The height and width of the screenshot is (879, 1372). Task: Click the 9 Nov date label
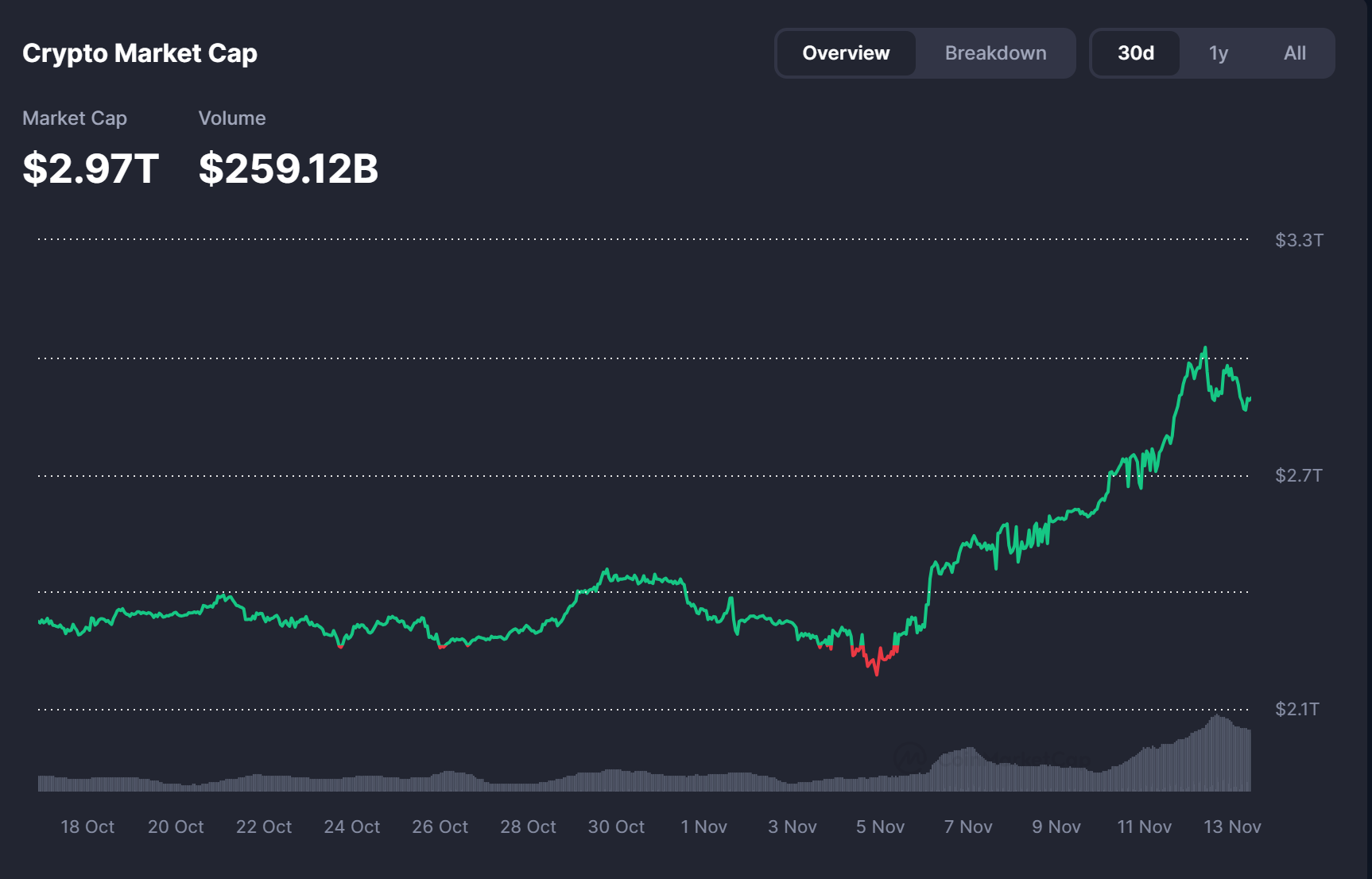1056,827
